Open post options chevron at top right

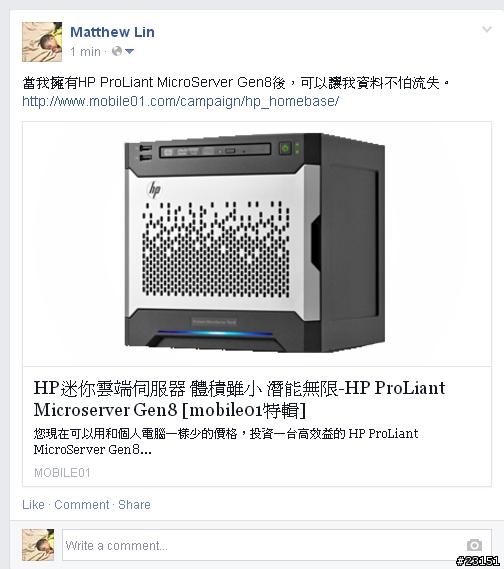487,29
